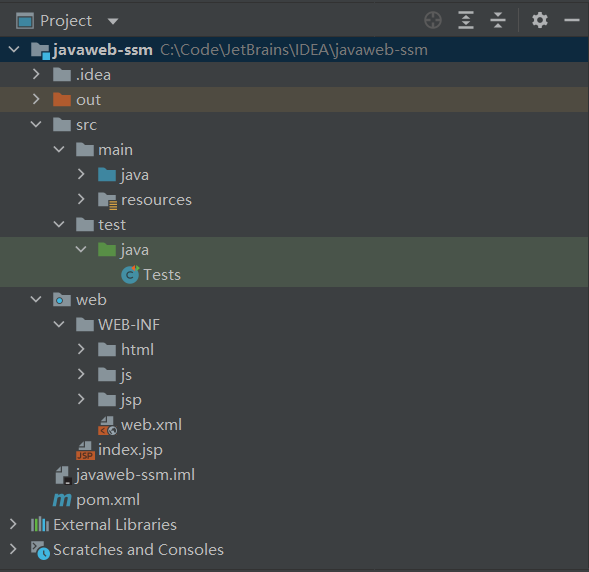Image resolution: width=589 pixels, height=572 pixels.
Task: Click the main folder icon
Action: click(85, 149)
